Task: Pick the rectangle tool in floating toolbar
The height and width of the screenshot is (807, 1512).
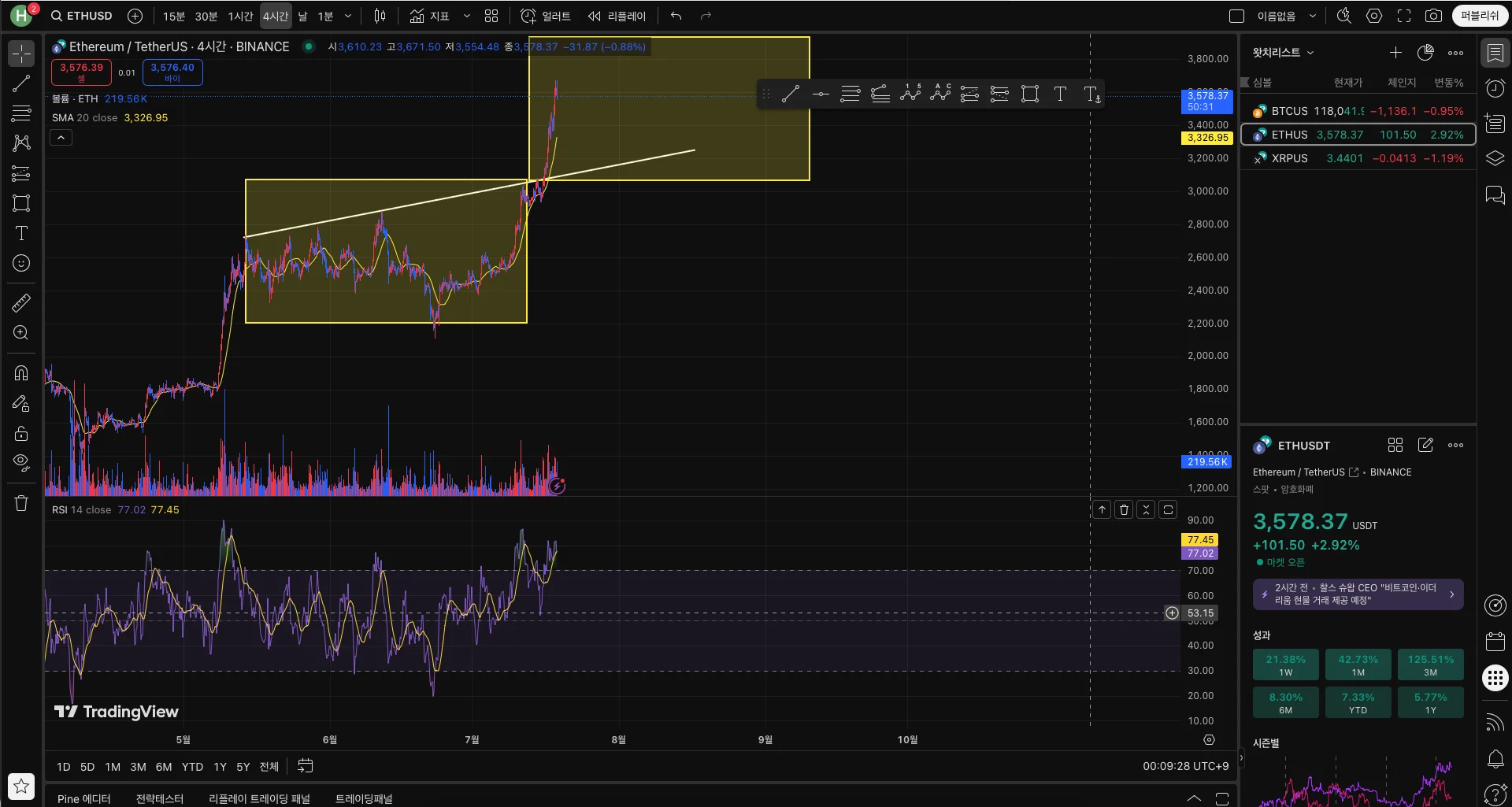Action: click(x=1030, y=94)
